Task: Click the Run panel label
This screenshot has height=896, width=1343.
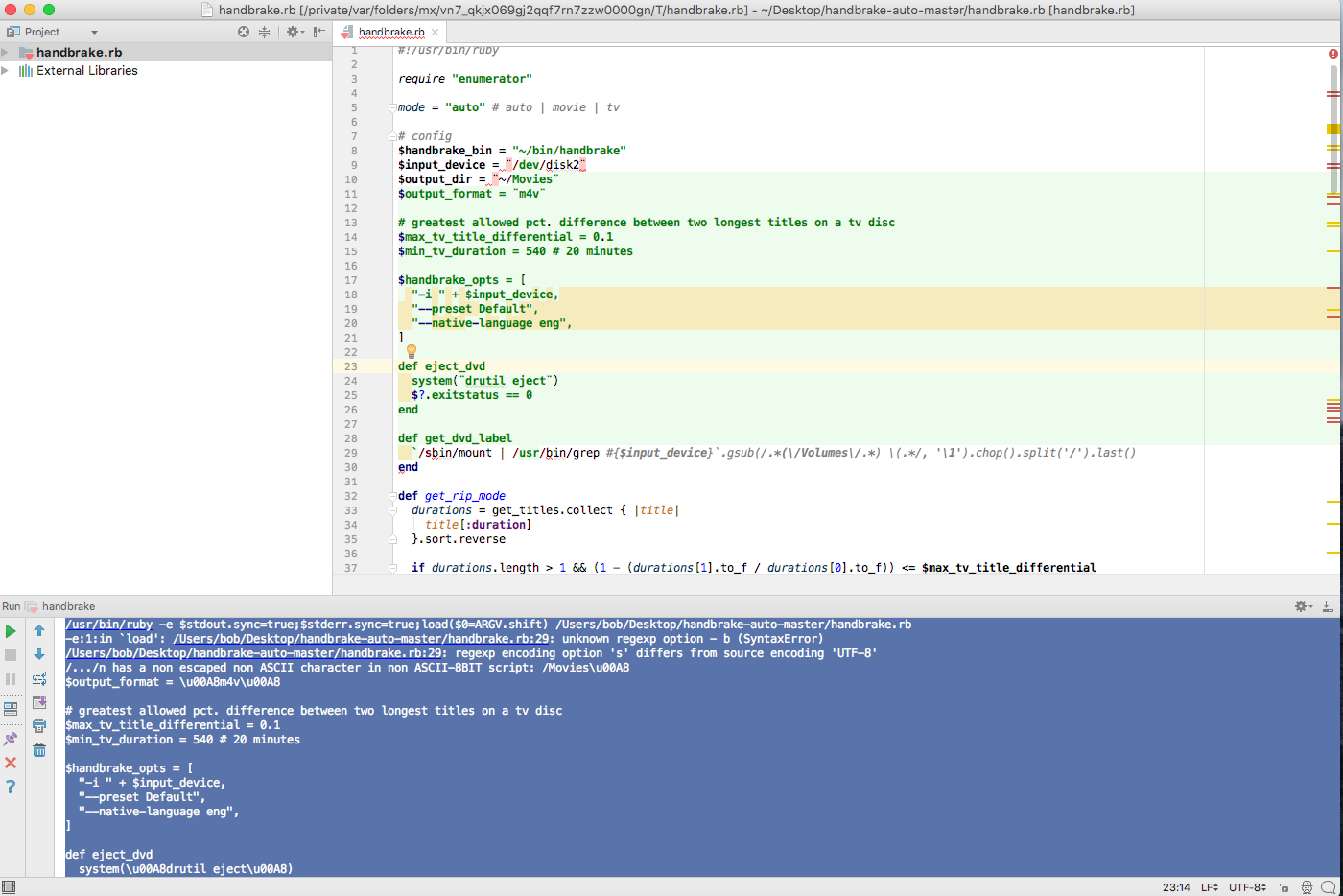Action: (x=11, y=606)
